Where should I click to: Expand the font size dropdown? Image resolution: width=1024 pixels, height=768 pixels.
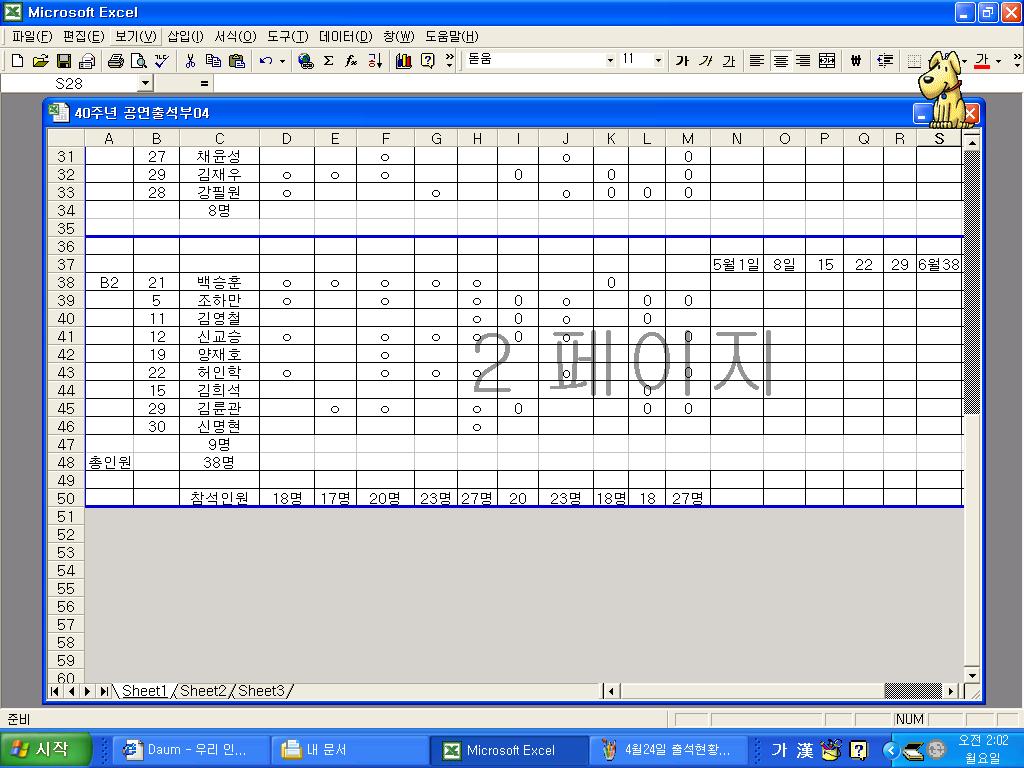click(x=657, y=61)
